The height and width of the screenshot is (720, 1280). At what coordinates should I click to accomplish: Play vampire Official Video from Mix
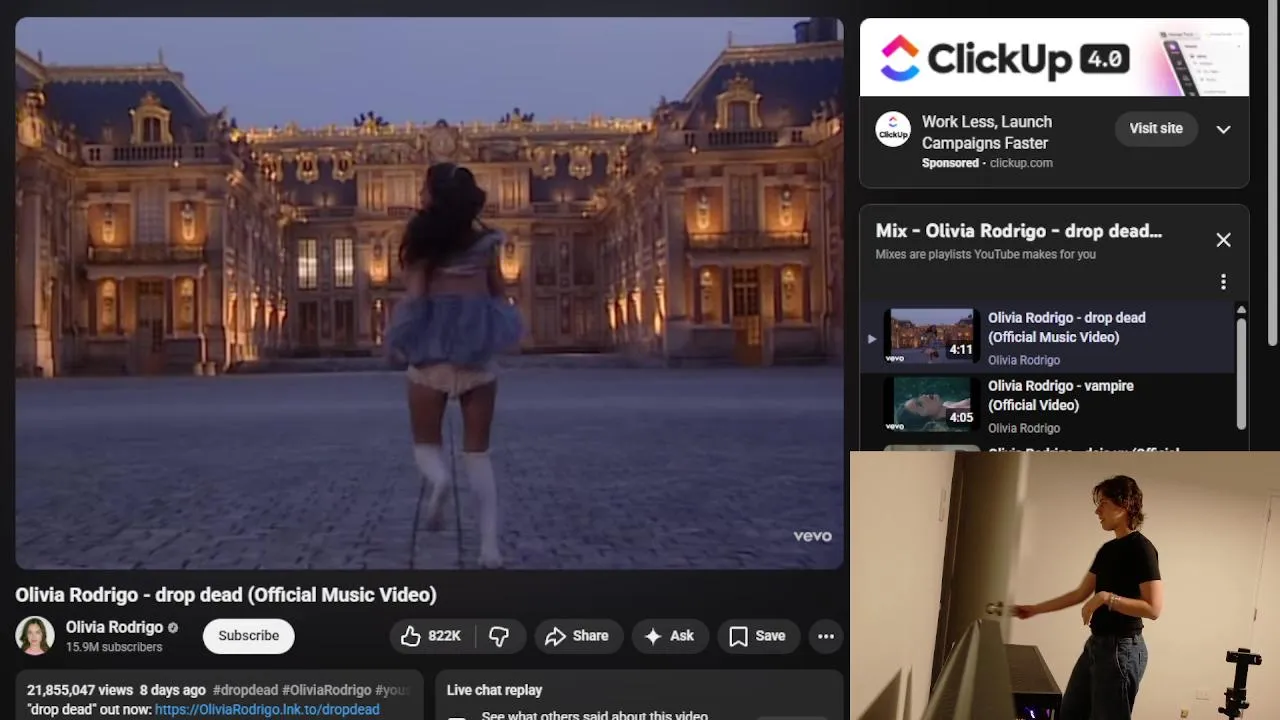[1047, 406]
